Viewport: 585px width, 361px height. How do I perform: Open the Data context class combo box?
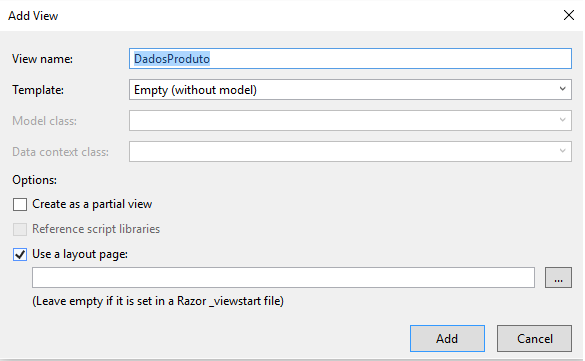(x=350, y=151)
